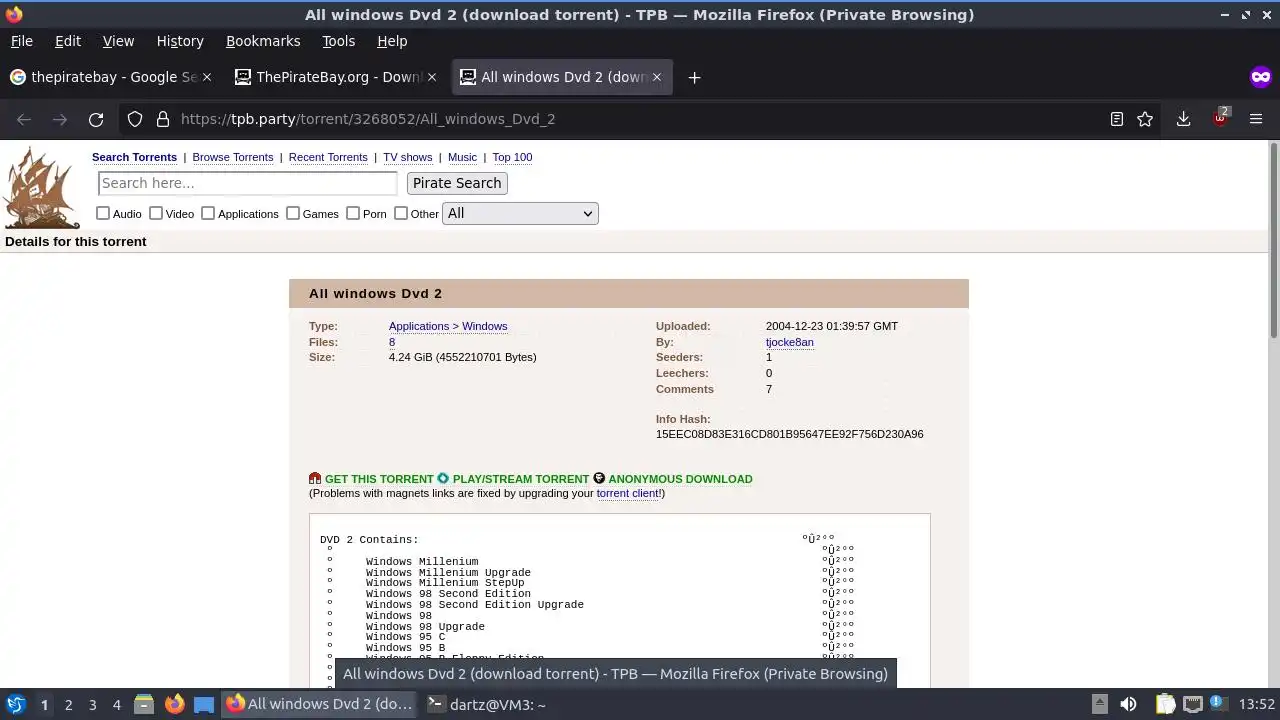Launch Firefox from taskbar launcher
The image size is (1280, 720).
(x=174, y=704)
